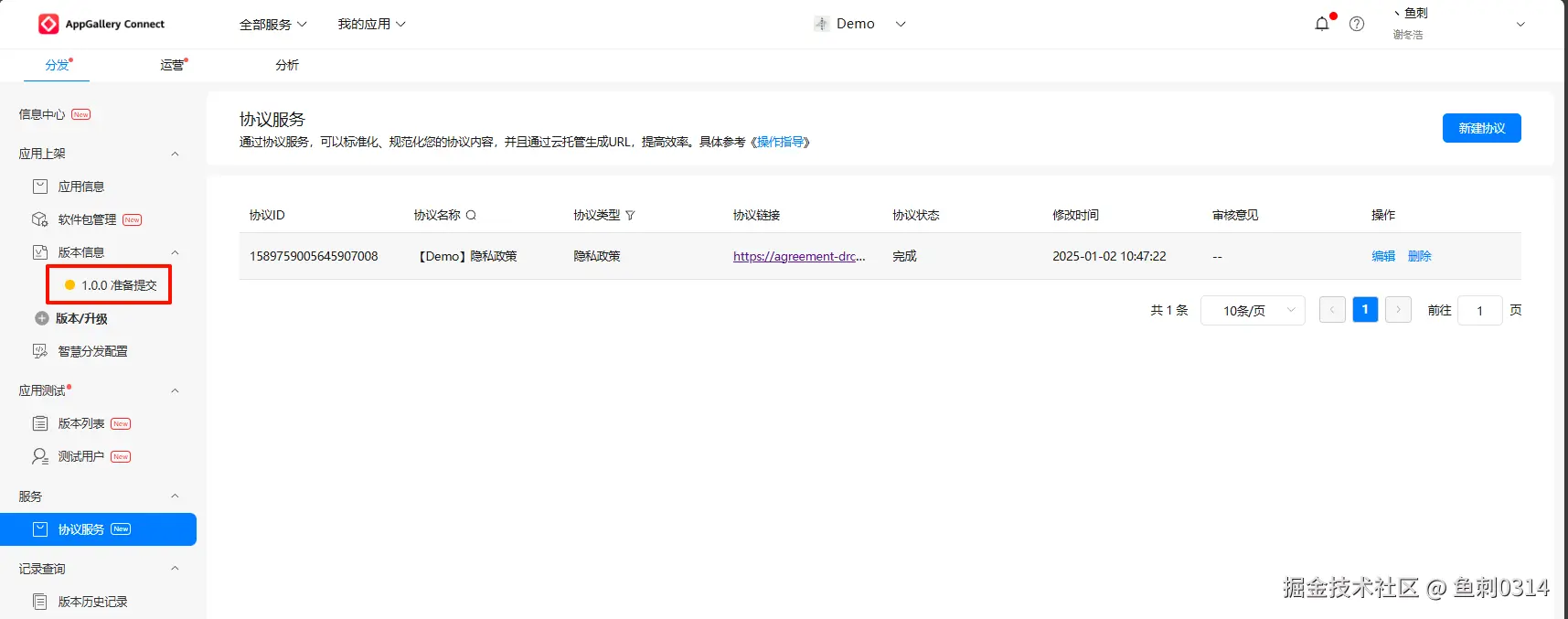Click the agreement ID 1589759005645907008

coord(314,256)
